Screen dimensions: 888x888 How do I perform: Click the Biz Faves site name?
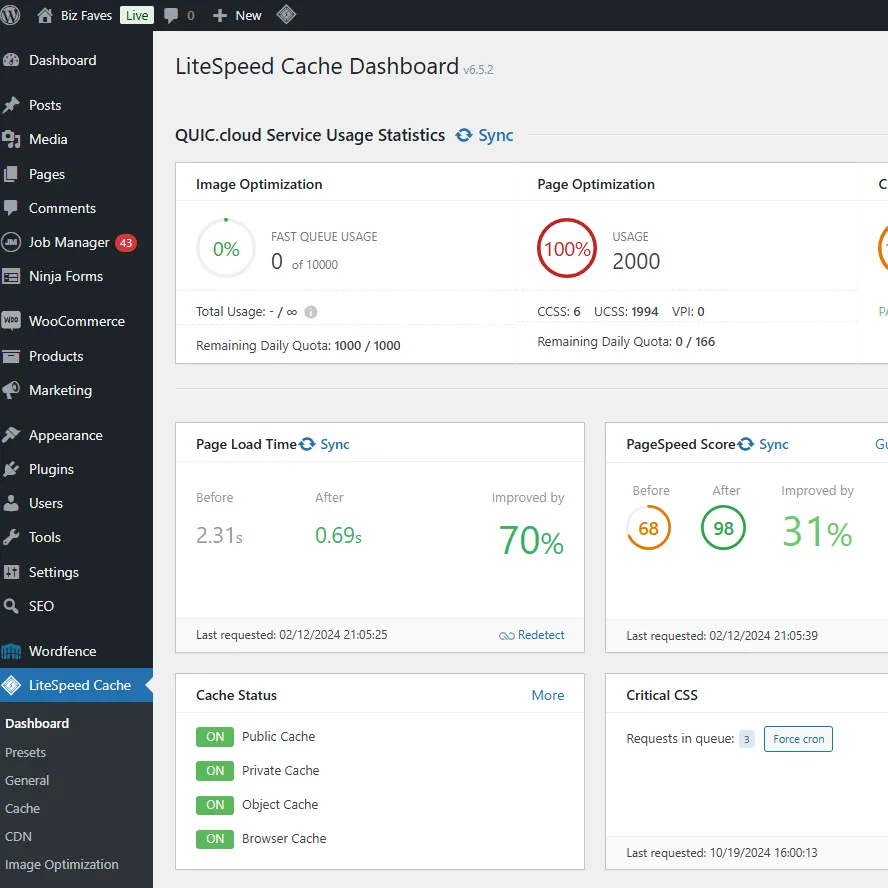[86, 15]
